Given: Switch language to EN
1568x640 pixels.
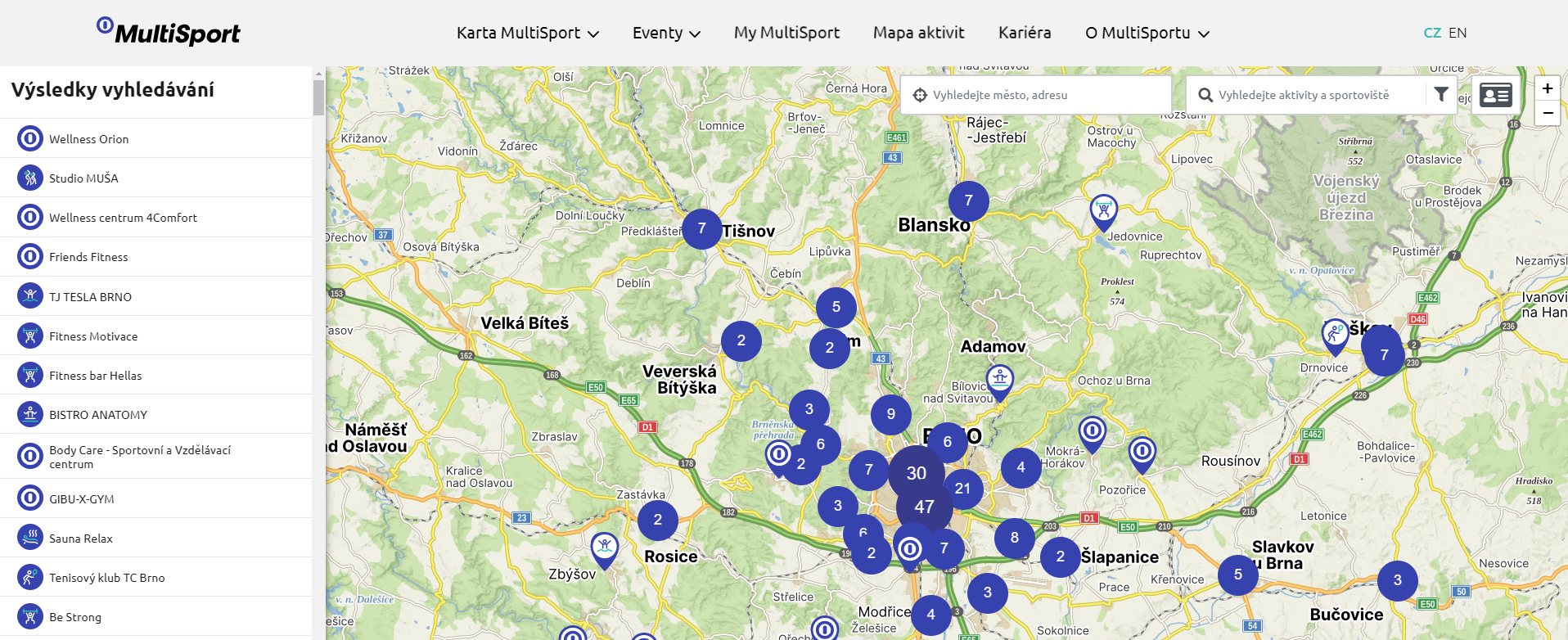Looking at the screenshot, I should 1458,33.
